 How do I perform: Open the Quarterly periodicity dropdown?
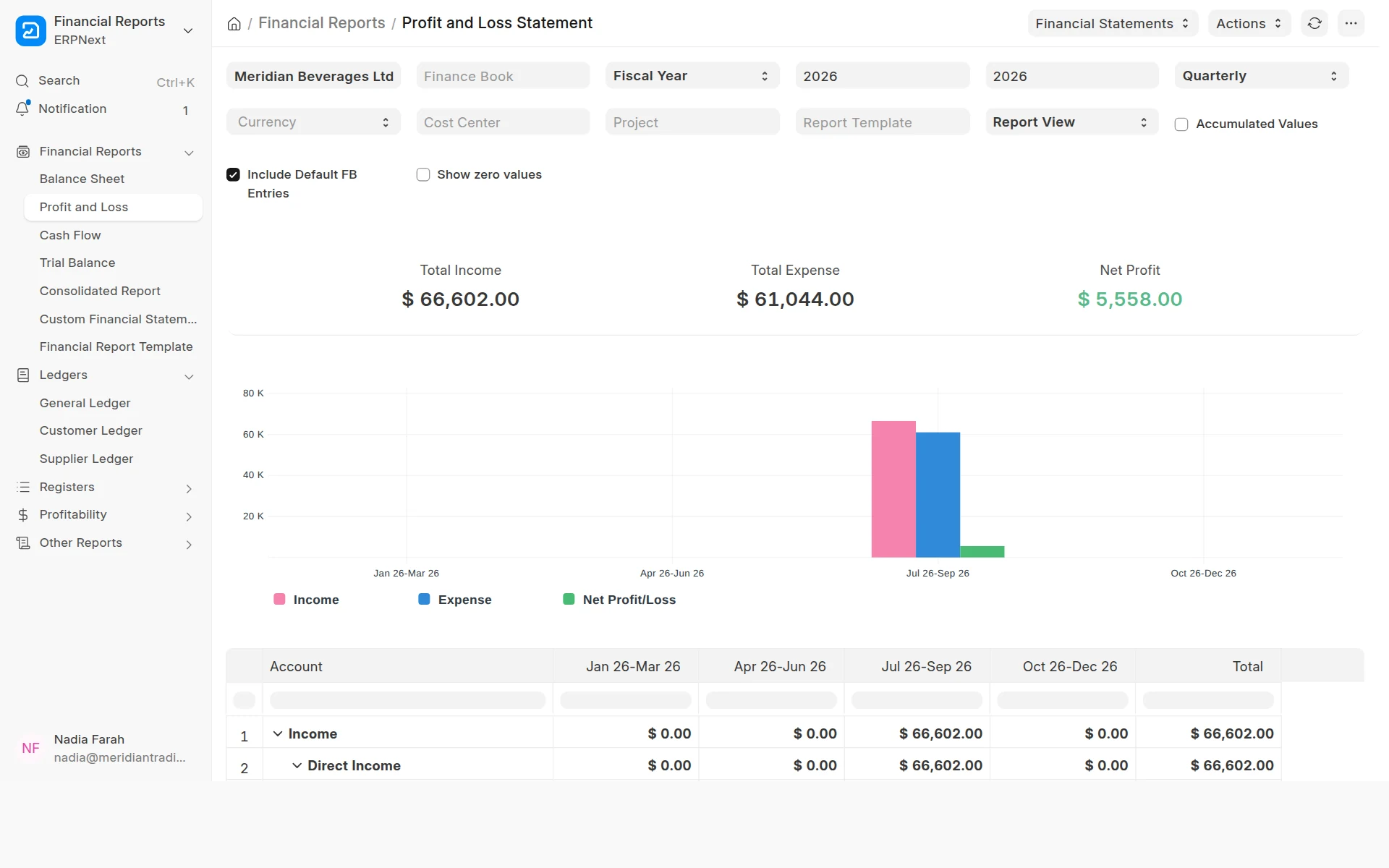pyautogui.click(x=1261, y=76)
